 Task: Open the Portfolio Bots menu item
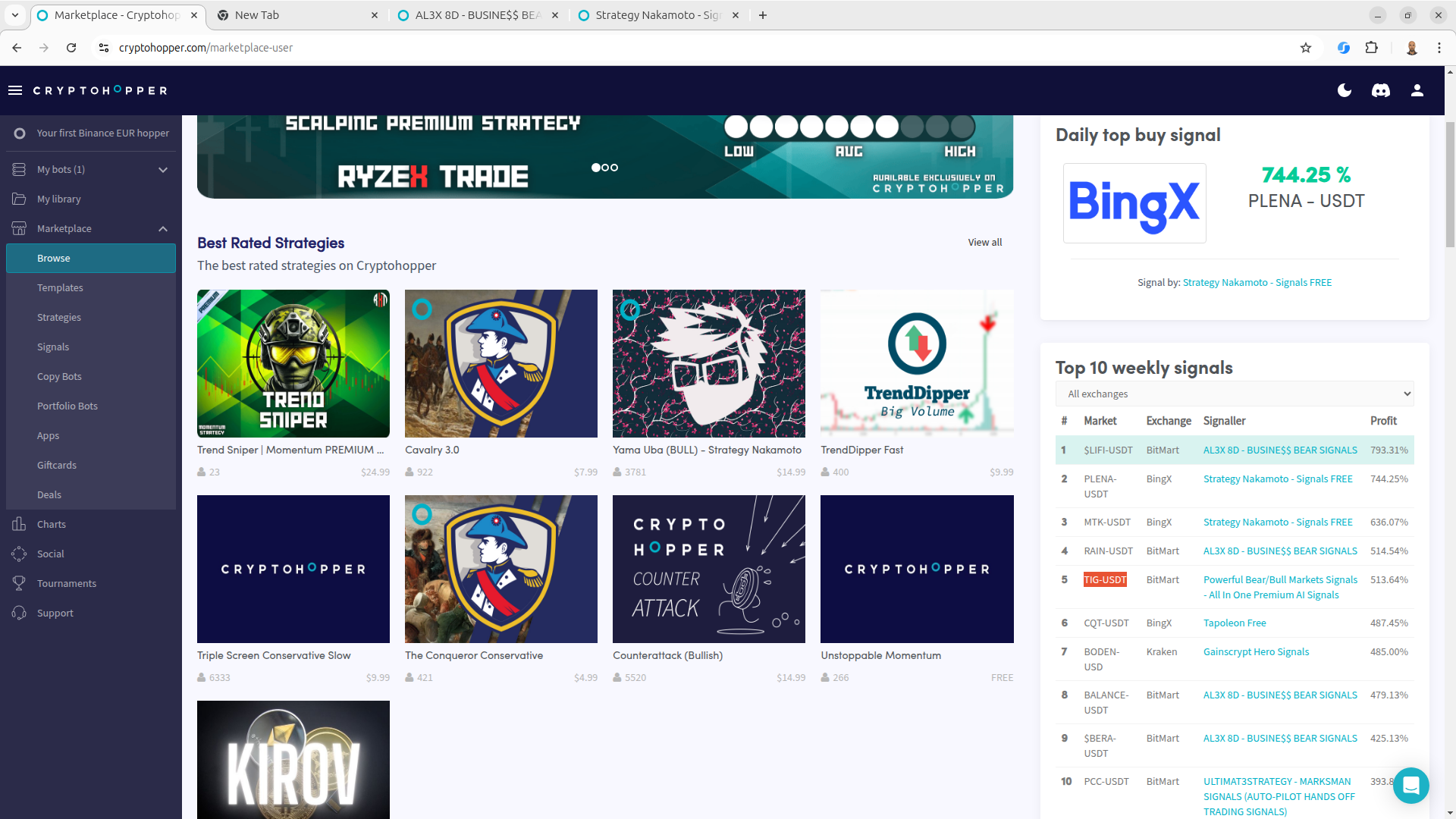[91, 406]
